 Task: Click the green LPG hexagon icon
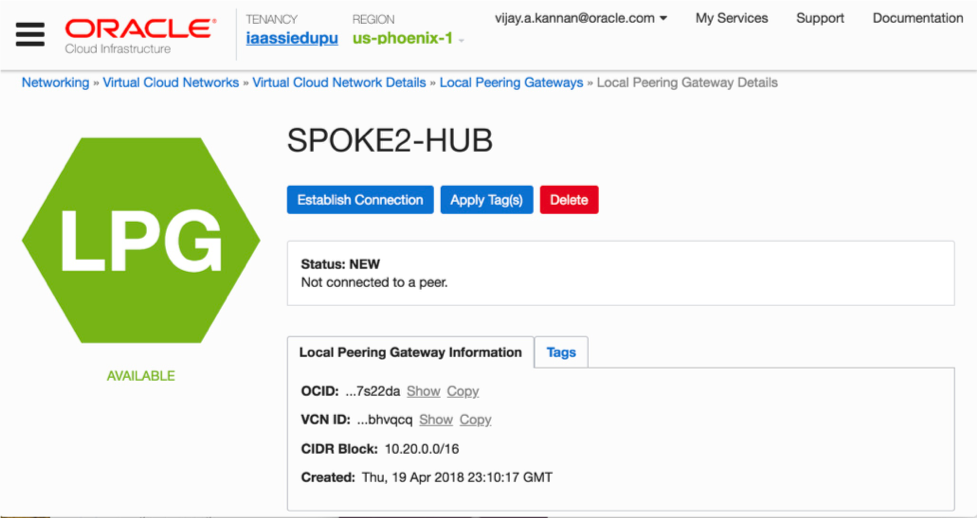point(141,240)
